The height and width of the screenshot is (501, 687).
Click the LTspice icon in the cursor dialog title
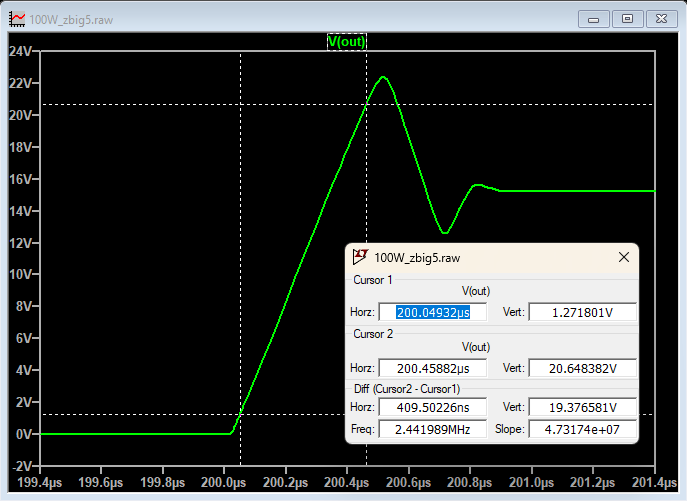tap(360, 257)
